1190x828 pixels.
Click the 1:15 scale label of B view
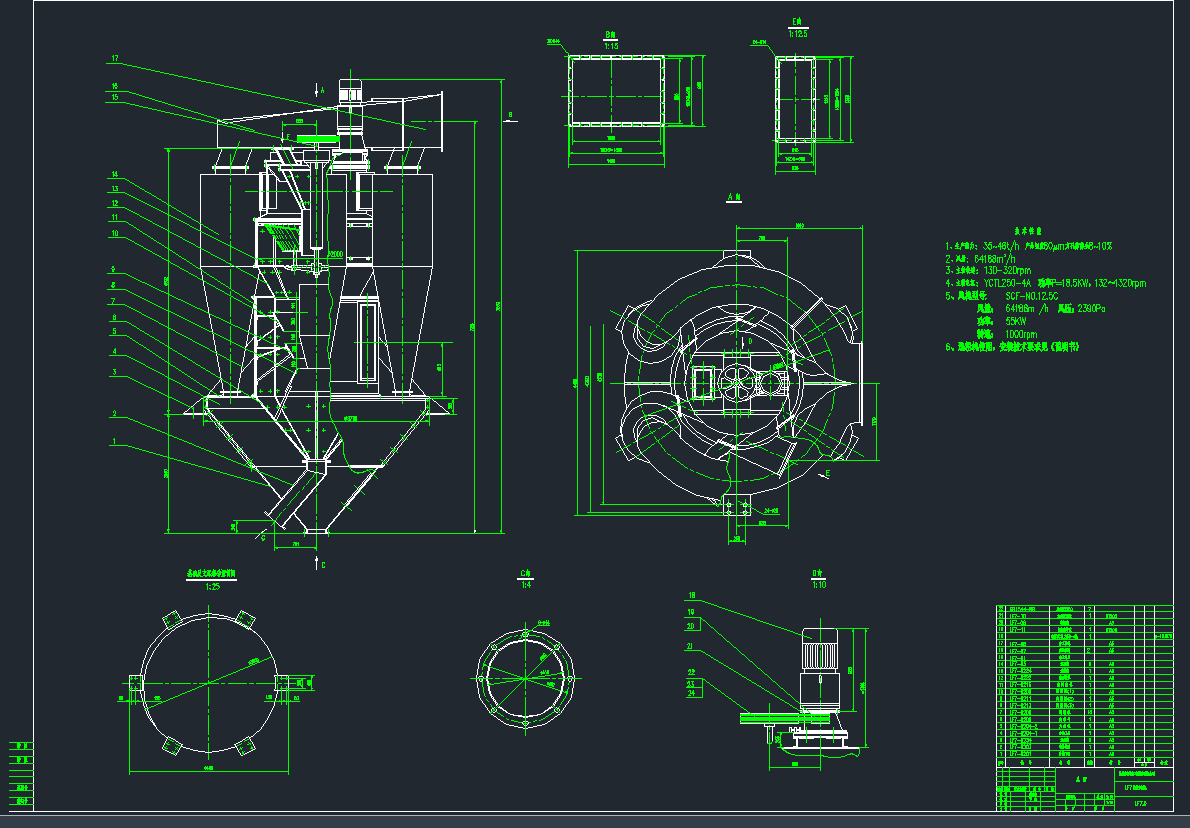(610, 46)
